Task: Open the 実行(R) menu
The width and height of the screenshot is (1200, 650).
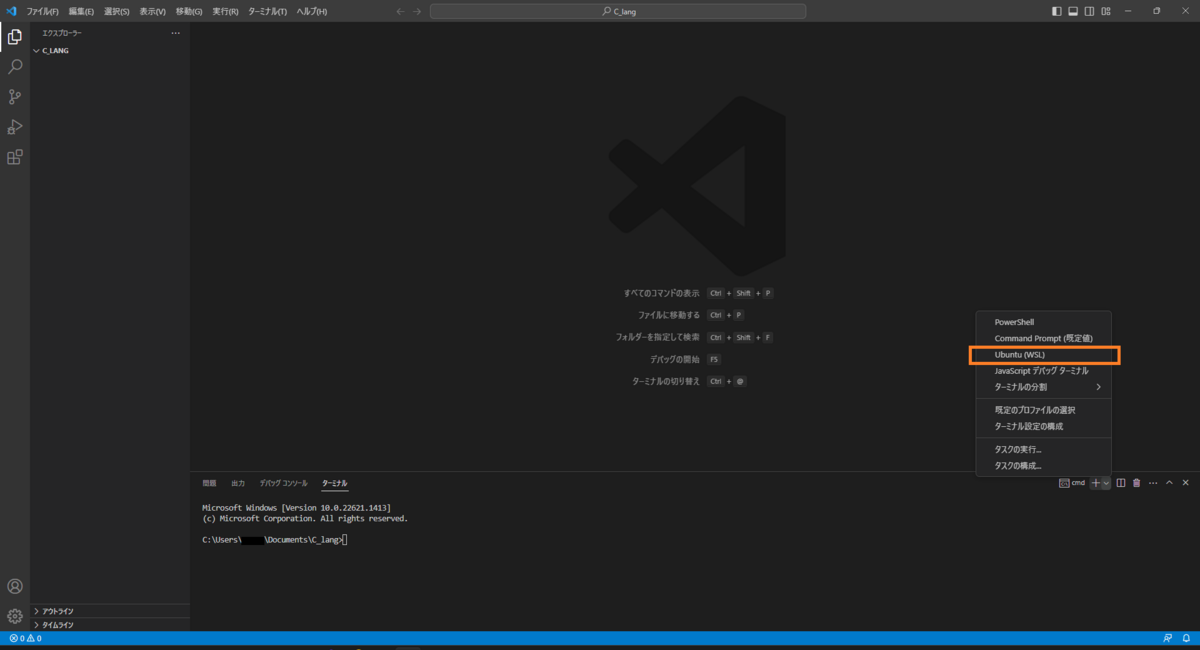Action: pos(225,11)
